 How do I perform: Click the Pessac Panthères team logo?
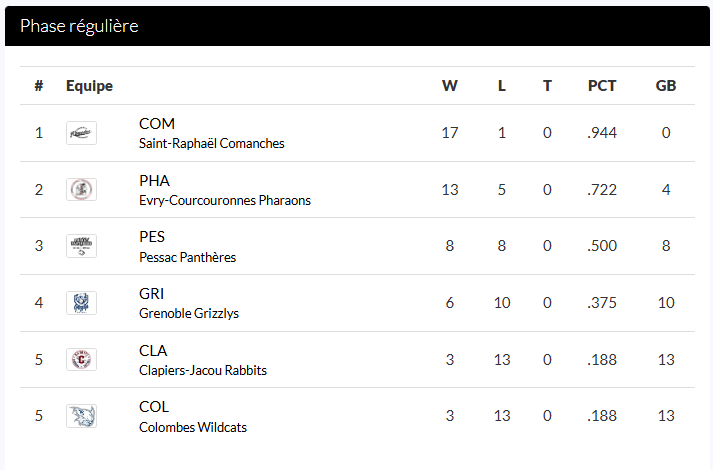coord(81,246)
